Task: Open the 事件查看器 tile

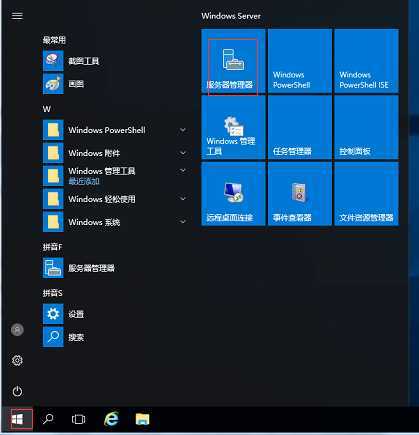Action: pyautogui.click(x=300, y=194)
